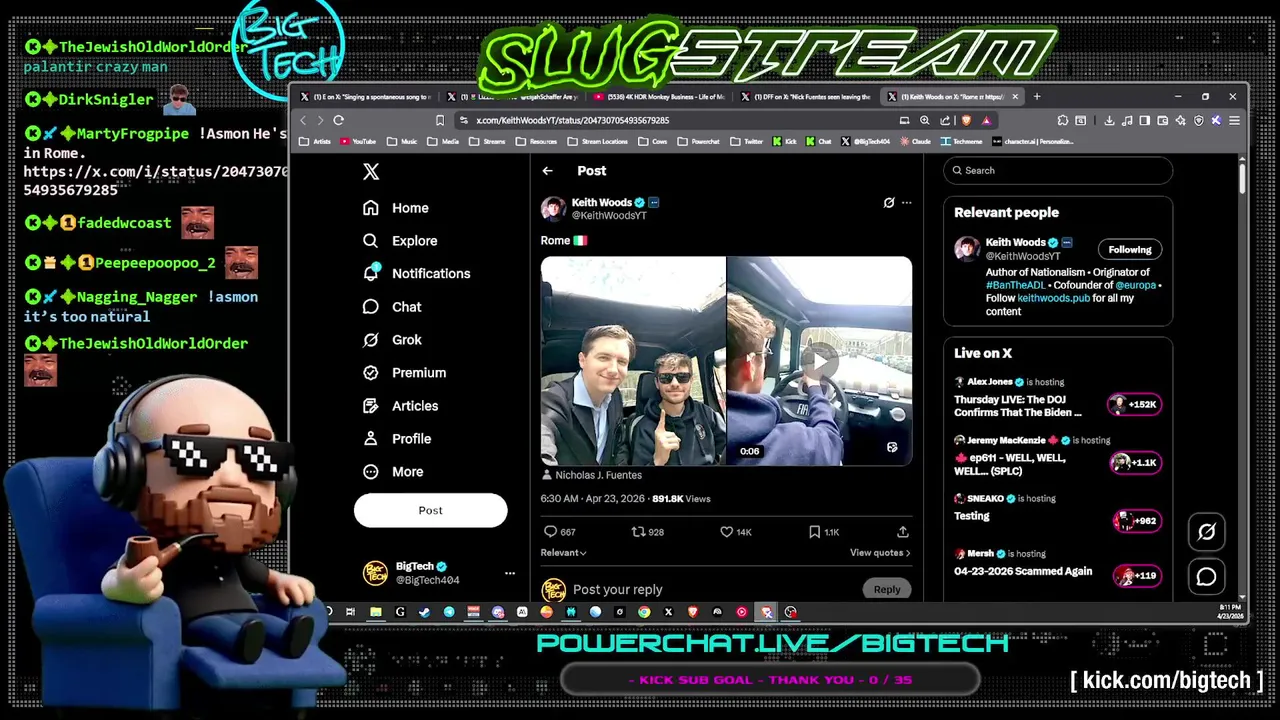Reload the page in the browser
Image resolution: width=1280 pixels, height=720 pixels.
point(338,120)
